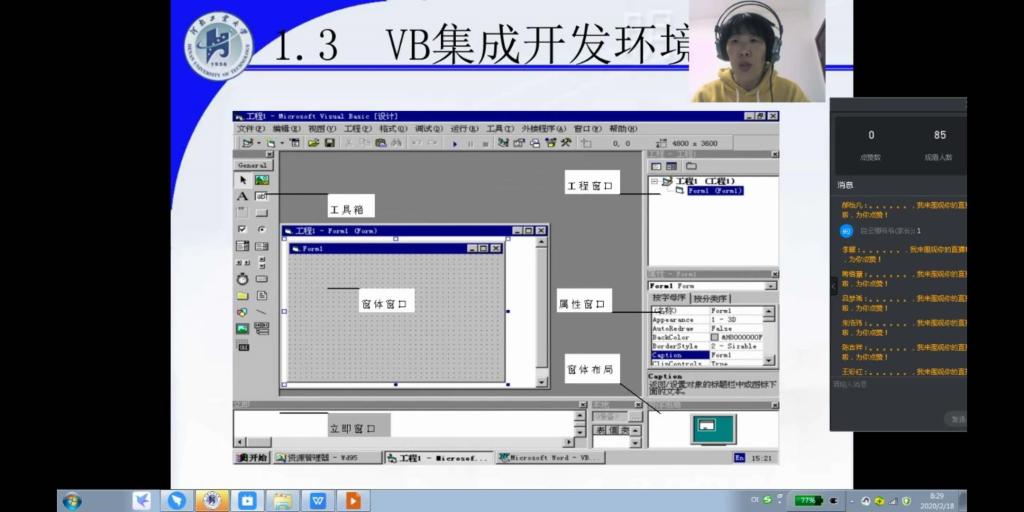The height and width of the screenshot is (512, 1024).
Task: Select the Frame control tool
Action: [242, 212]
